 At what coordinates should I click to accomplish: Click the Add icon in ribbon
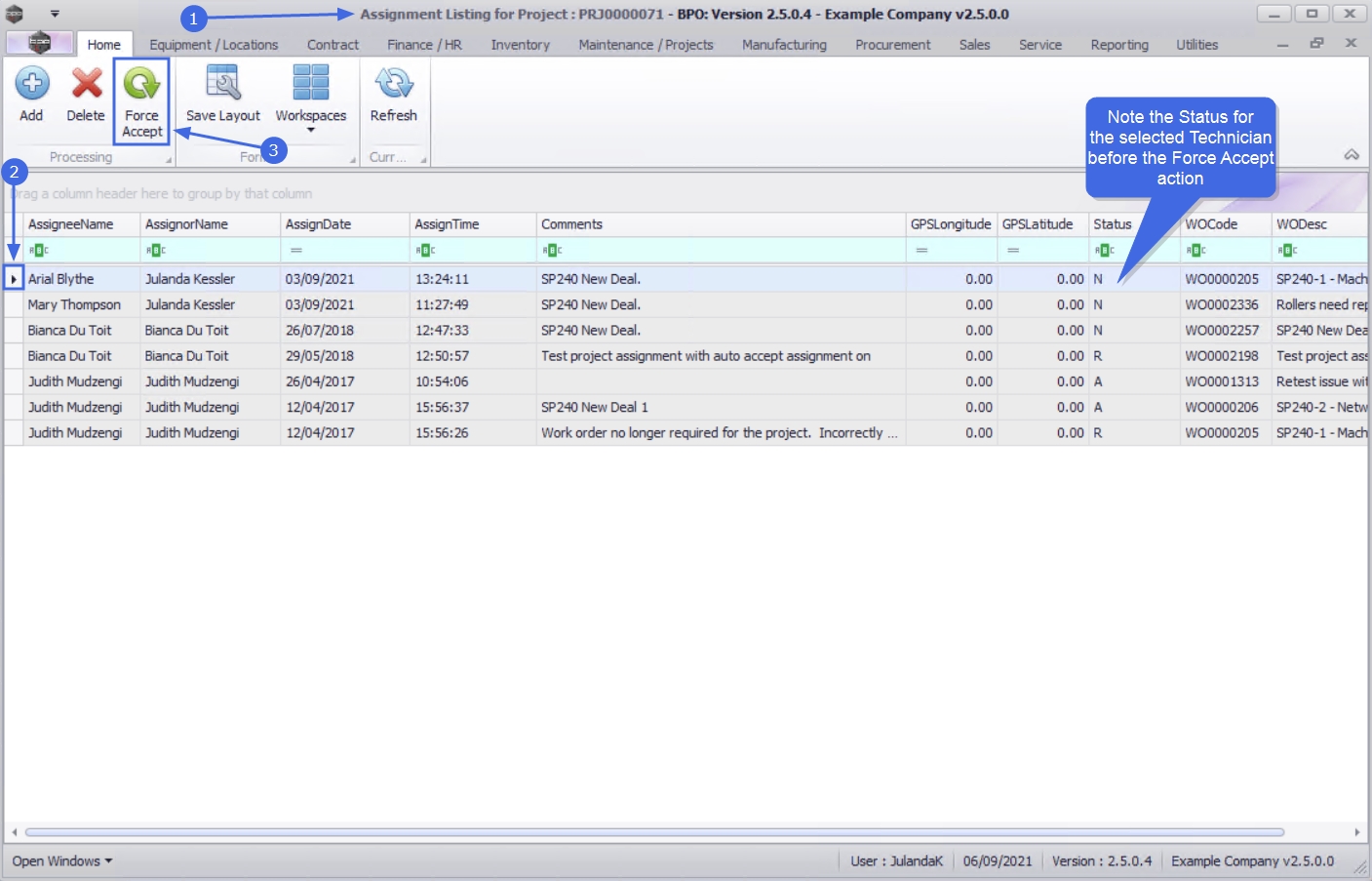pyautogui.click(x=31, y=85)
